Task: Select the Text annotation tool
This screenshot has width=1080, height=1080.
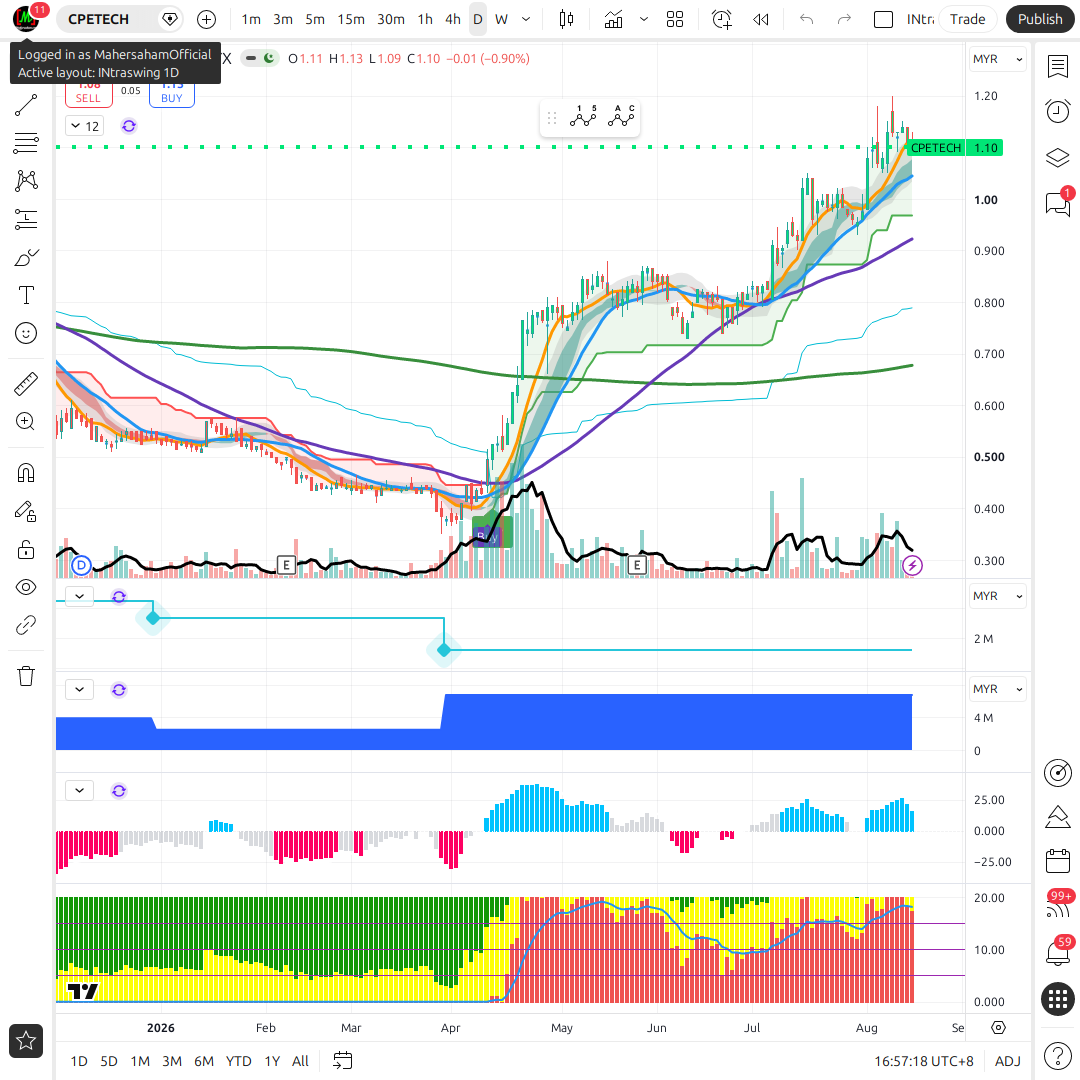Action: click(x=26, y=295)
